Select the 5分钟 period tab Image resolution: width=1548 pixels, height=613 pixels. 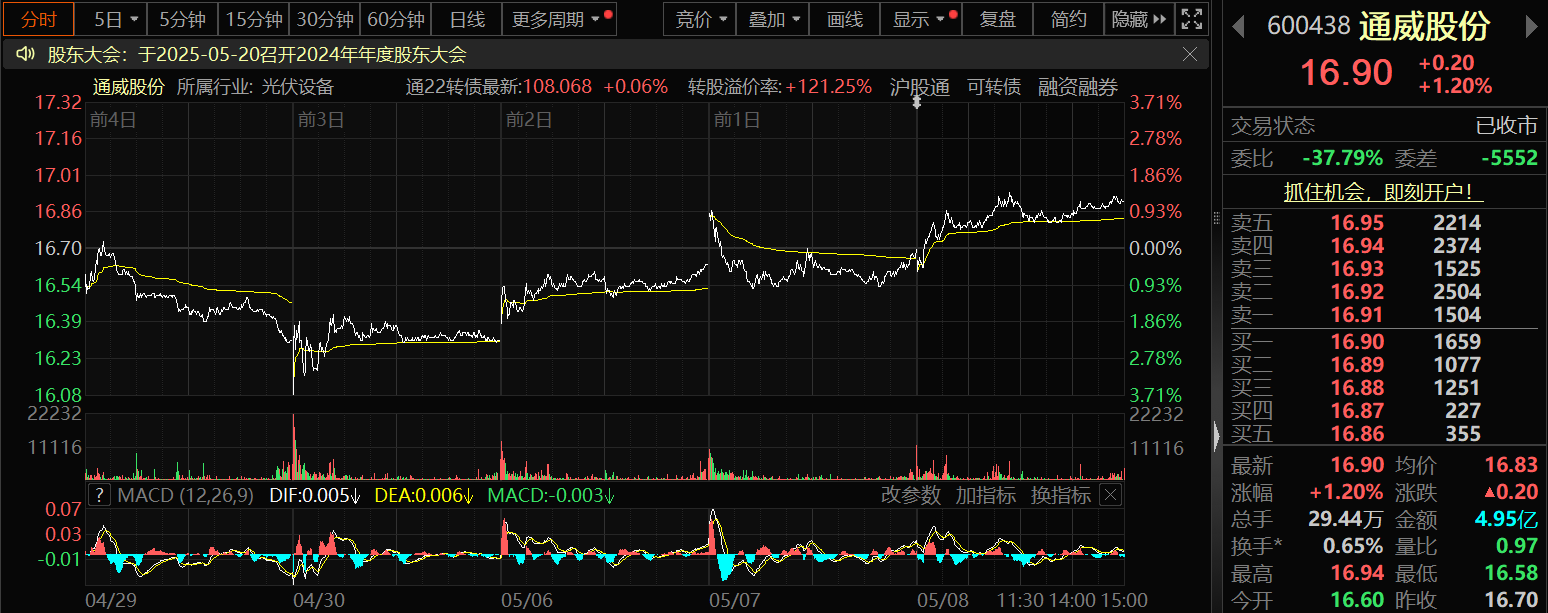tap(182, 19)
